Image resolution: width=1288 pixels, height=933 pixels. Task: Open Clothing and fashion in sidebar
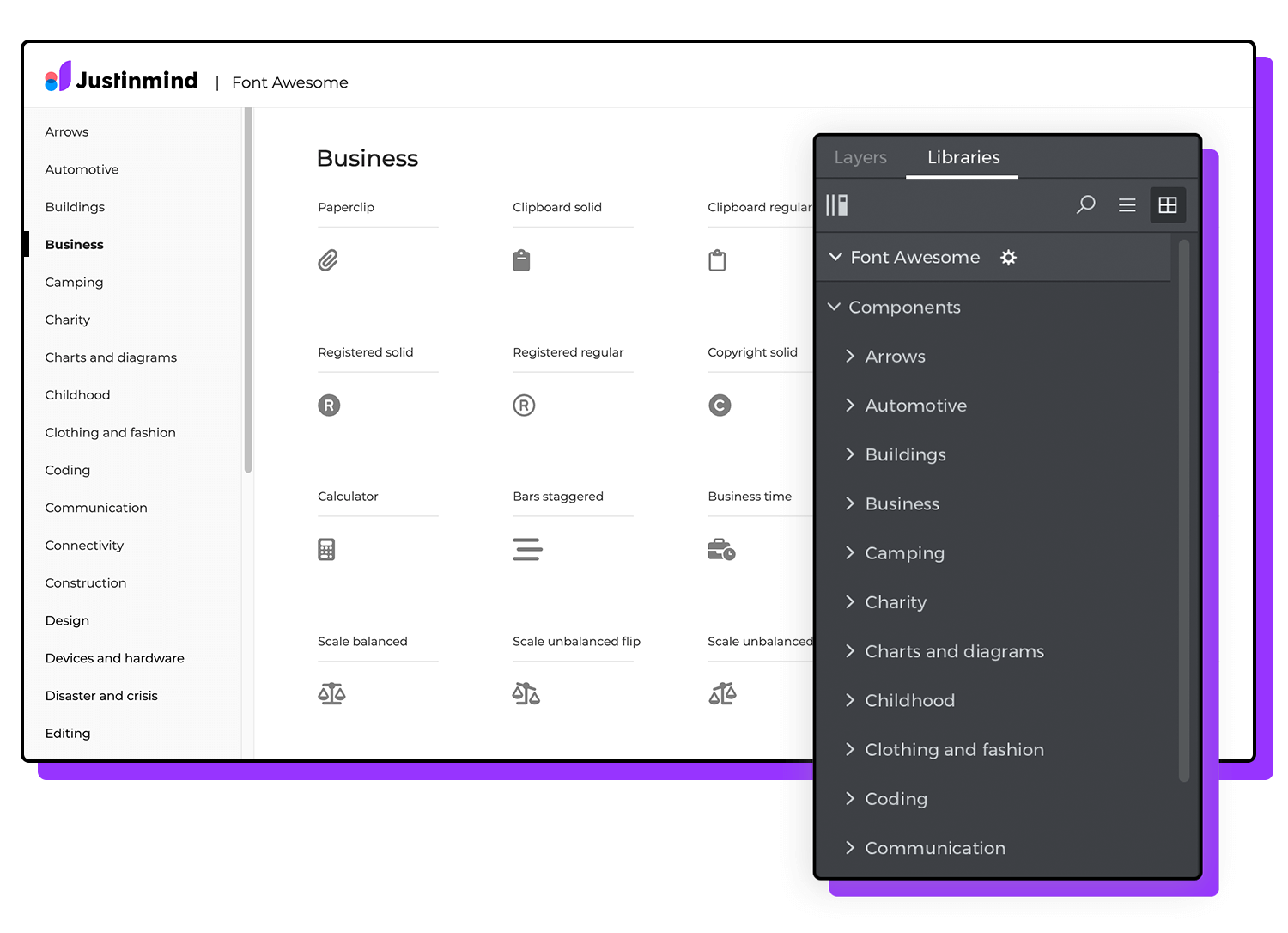[110, 433]
